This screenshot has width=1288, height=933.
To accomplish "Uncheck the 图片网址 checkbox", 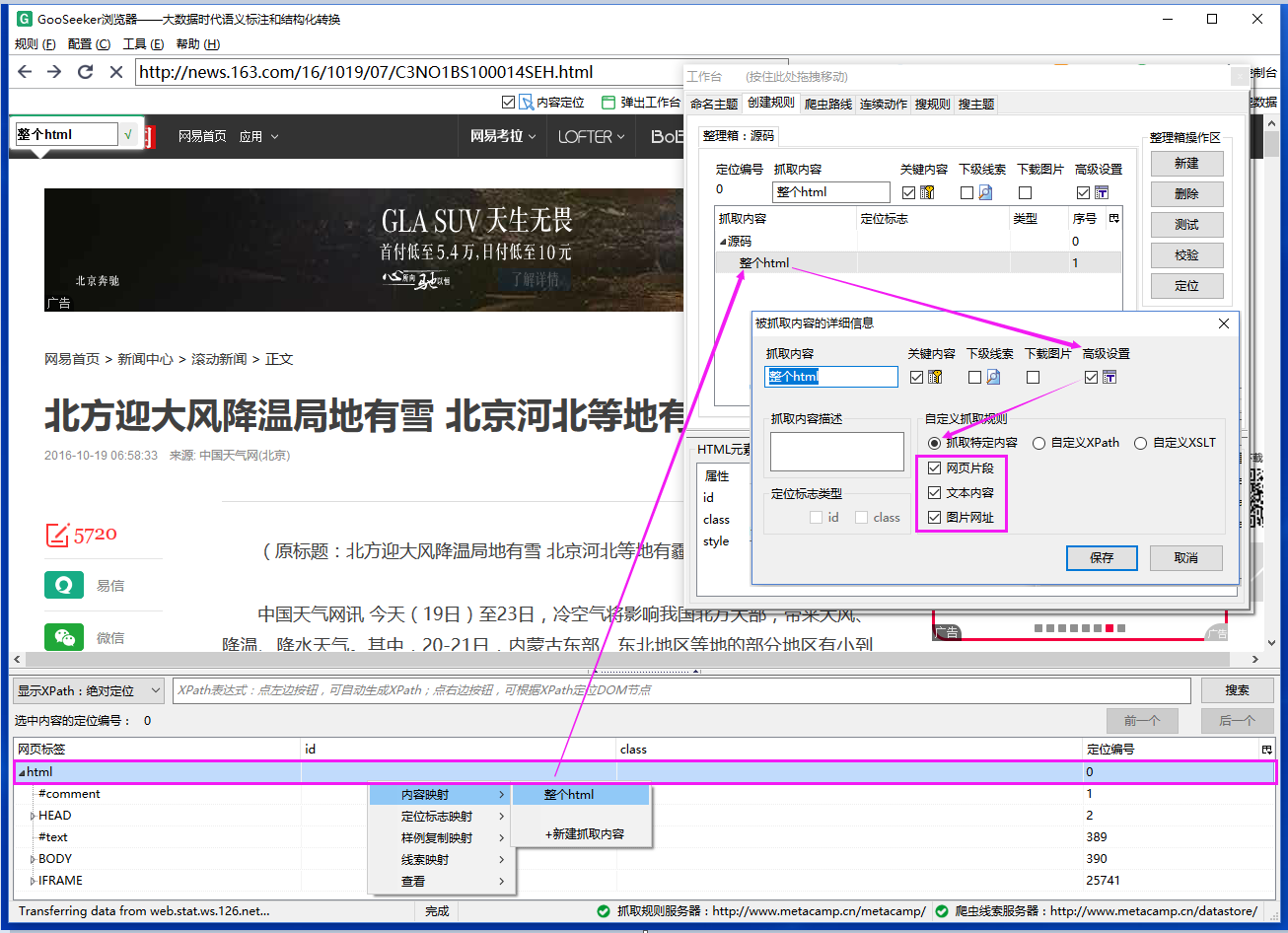I will 935,517.
